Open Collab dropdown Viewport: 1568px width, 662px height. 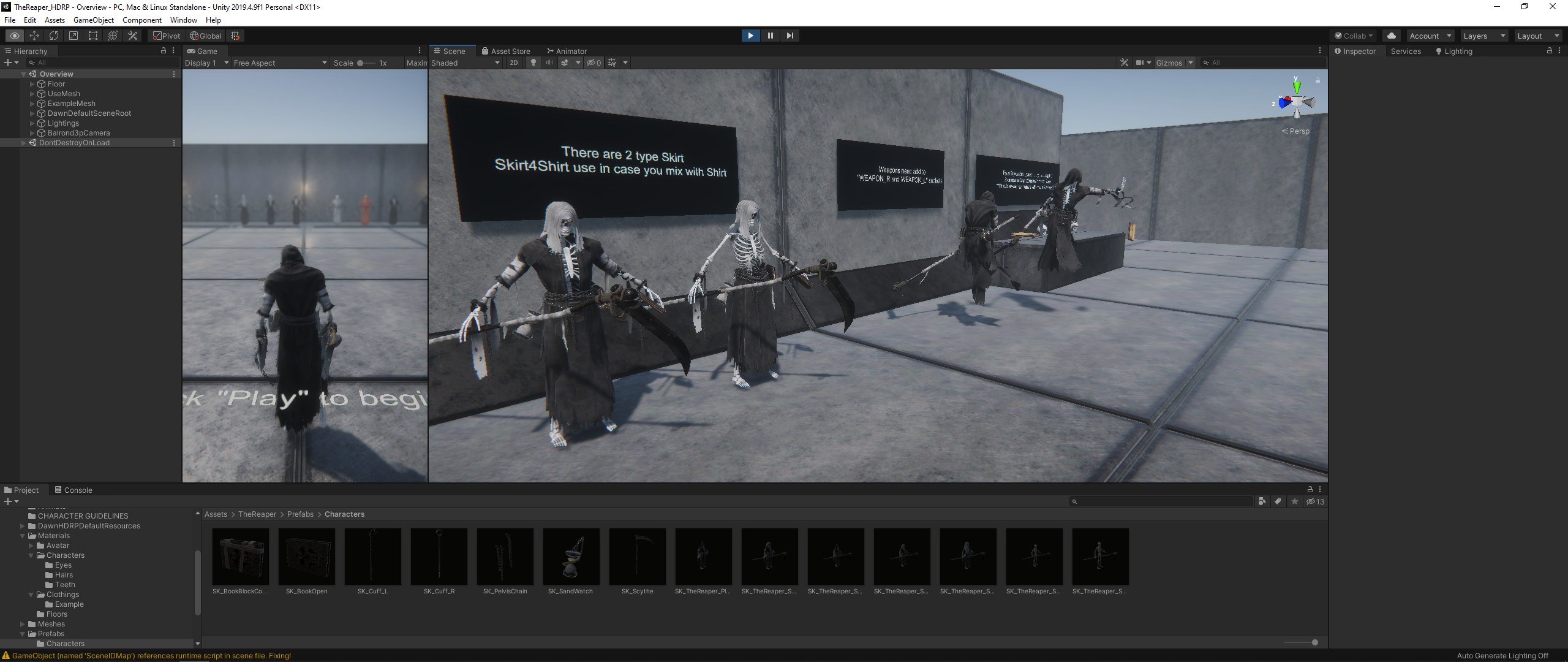1354,36
